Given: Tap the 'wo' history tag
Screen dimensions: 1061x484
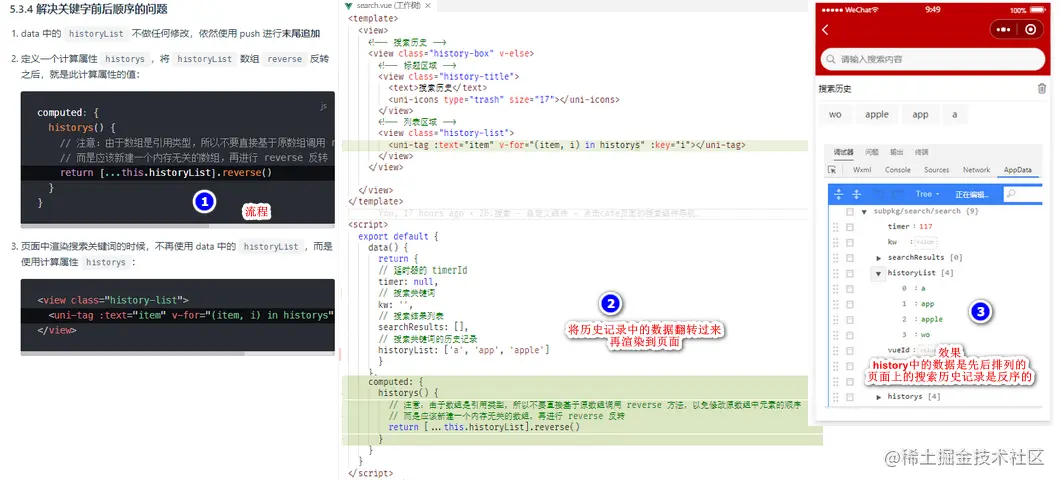Looking at the screenshot, I should [836, 114].
